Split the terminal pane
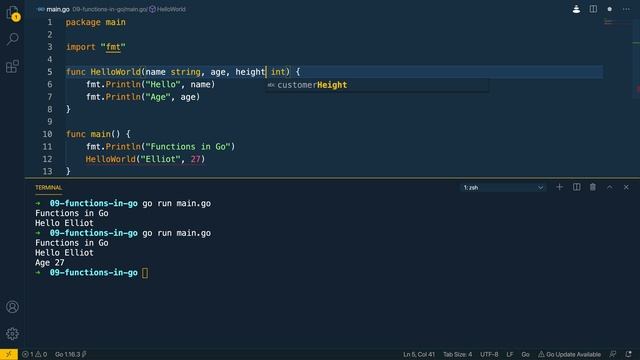Screen dimensions: 640x360 coord(576,187)
